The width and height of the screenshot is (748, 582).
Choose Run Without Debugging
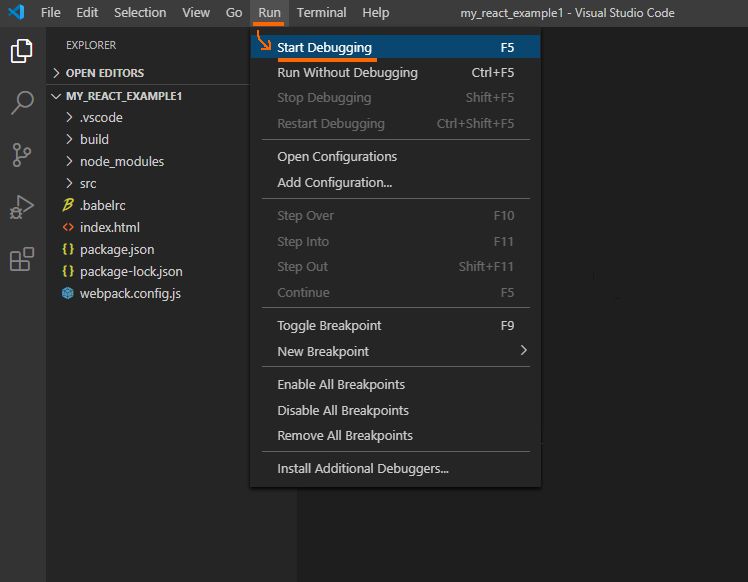click(x=347, y=72)
